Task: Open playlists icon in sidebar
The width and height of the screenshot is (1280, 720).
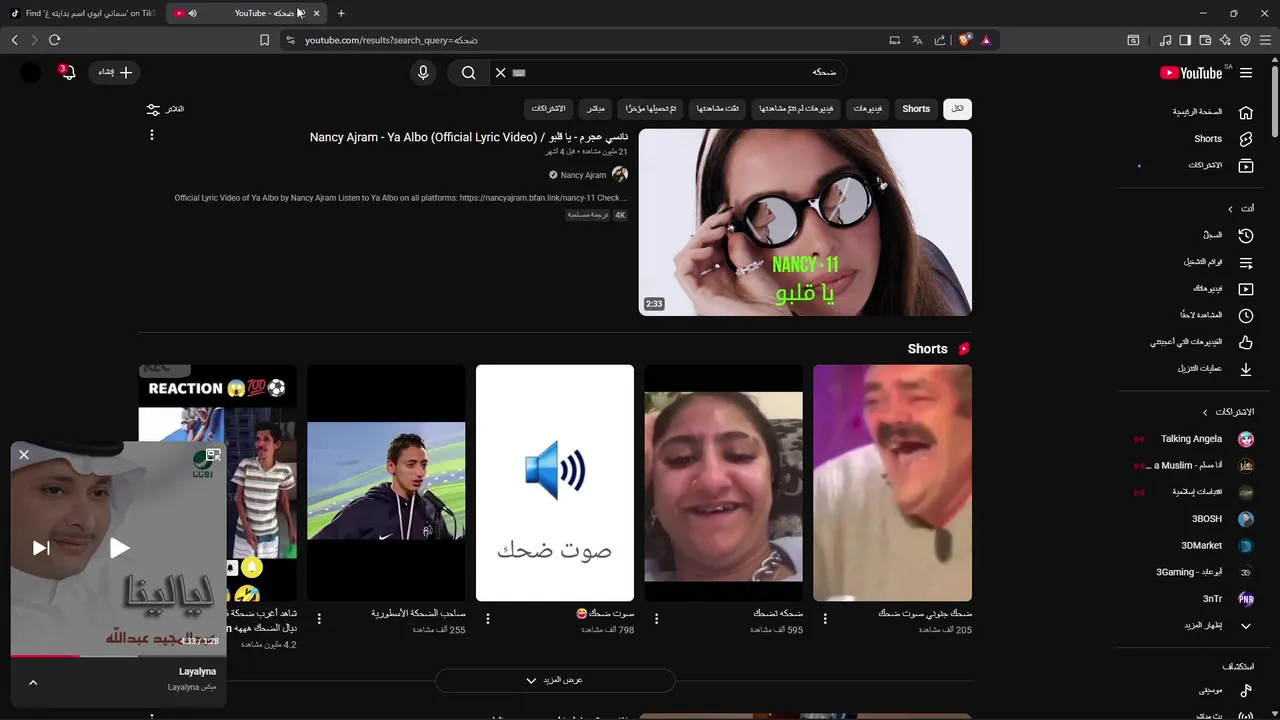Action: point(1246,263)
